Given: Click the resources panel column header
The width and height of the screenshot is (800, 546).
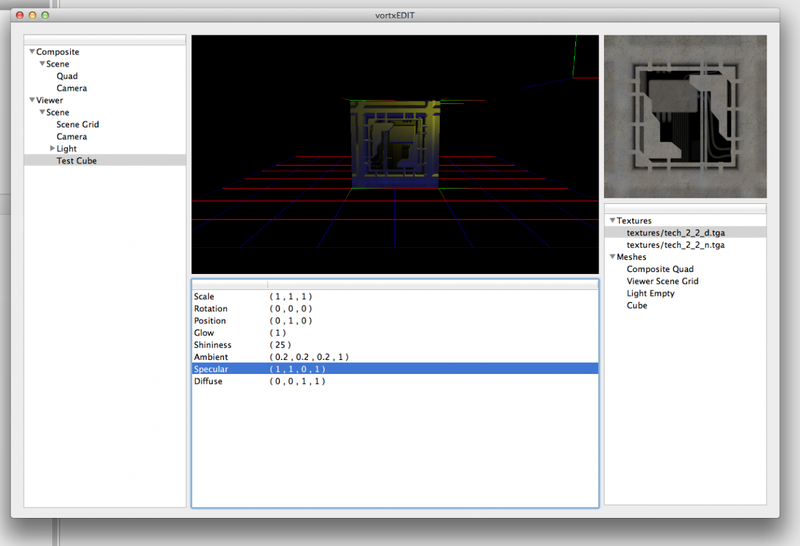Looking at the screenshot, I should (x=685, y=209).
